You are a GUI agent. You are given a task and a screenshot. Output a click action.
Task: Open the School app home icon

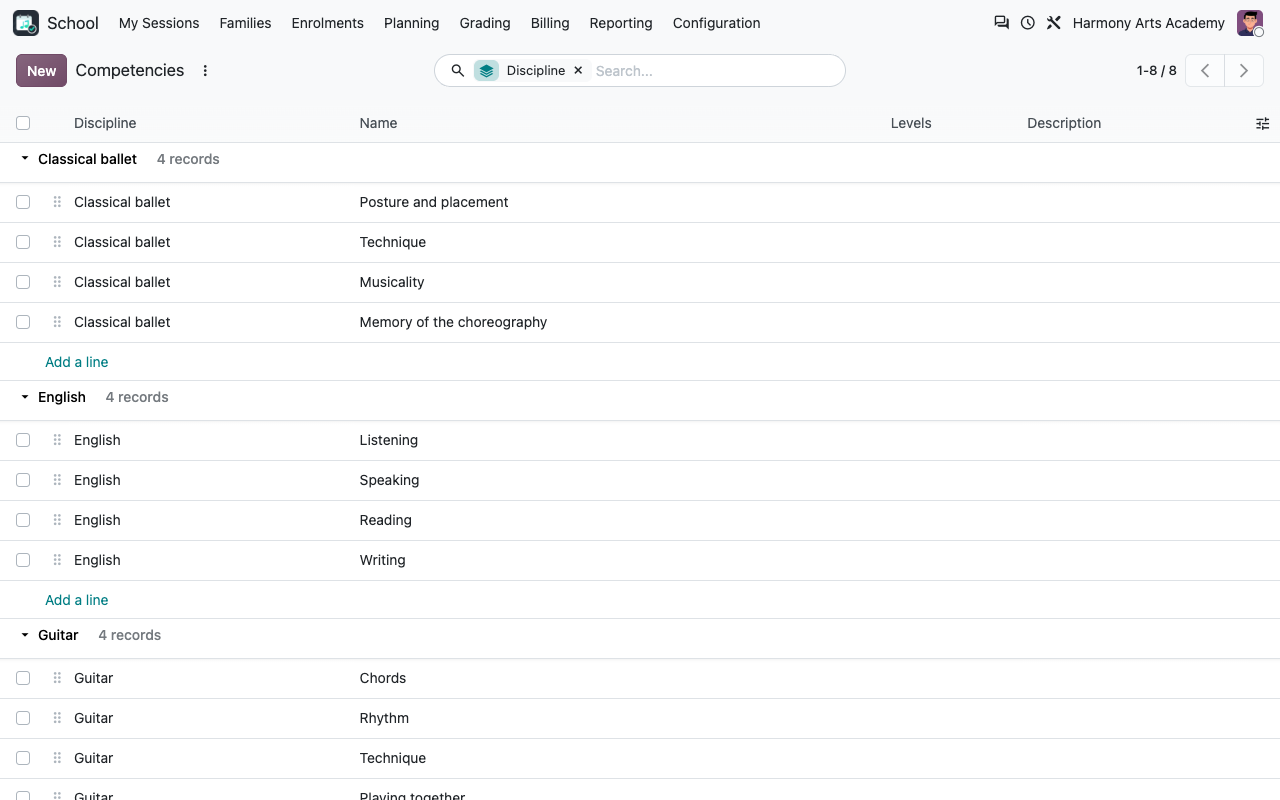[26, 23]
